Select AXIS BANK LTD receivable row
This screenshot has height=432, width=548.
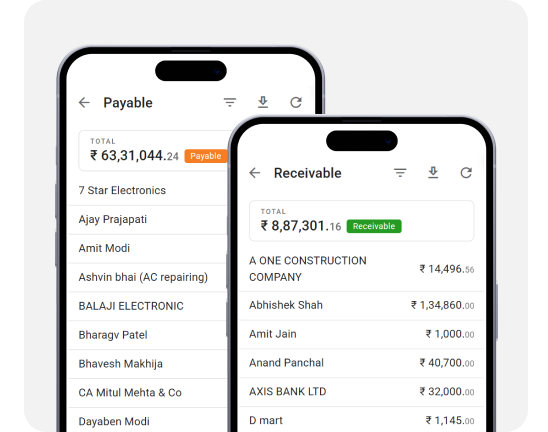pos(362,392)
